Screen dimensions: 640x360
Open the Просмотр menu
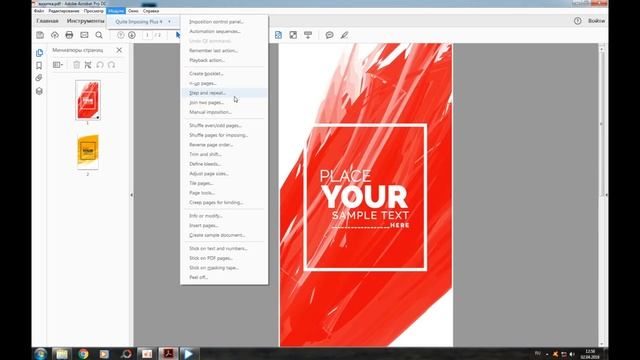(93, 11)
